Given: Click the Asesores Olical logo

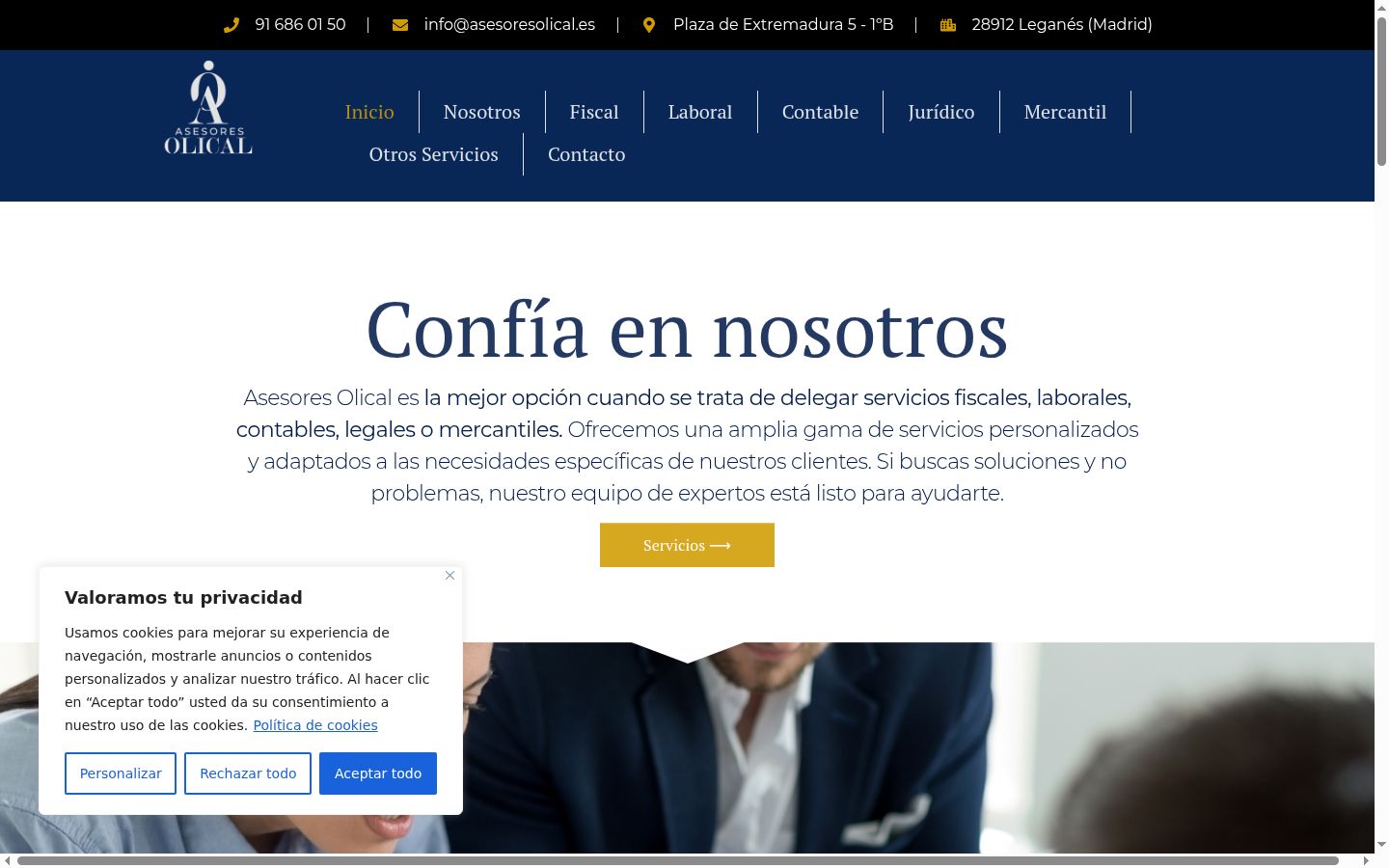Looking at the screenshot, I should 208,108.
